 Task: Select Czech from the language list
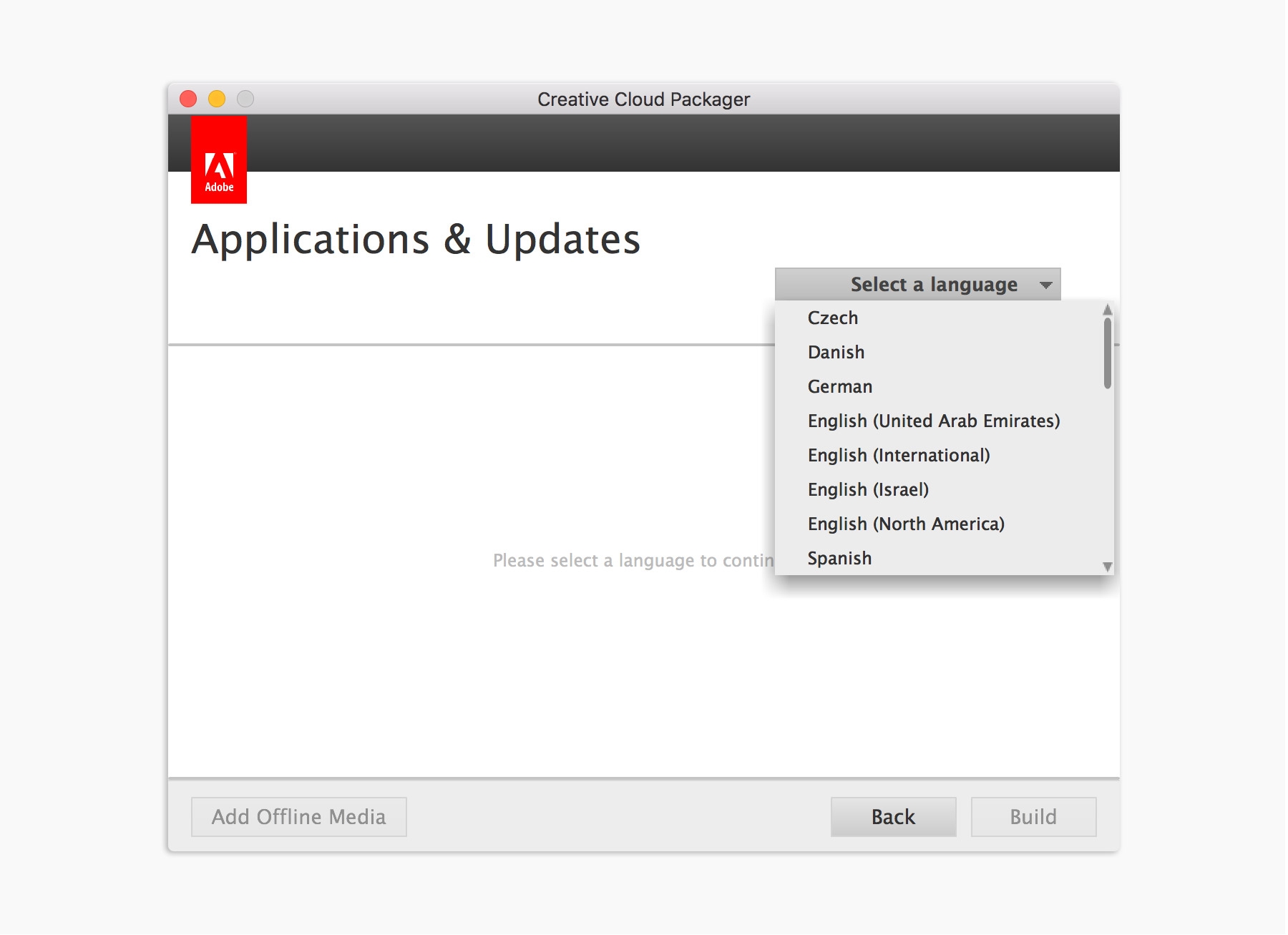[x=833, y=318]
